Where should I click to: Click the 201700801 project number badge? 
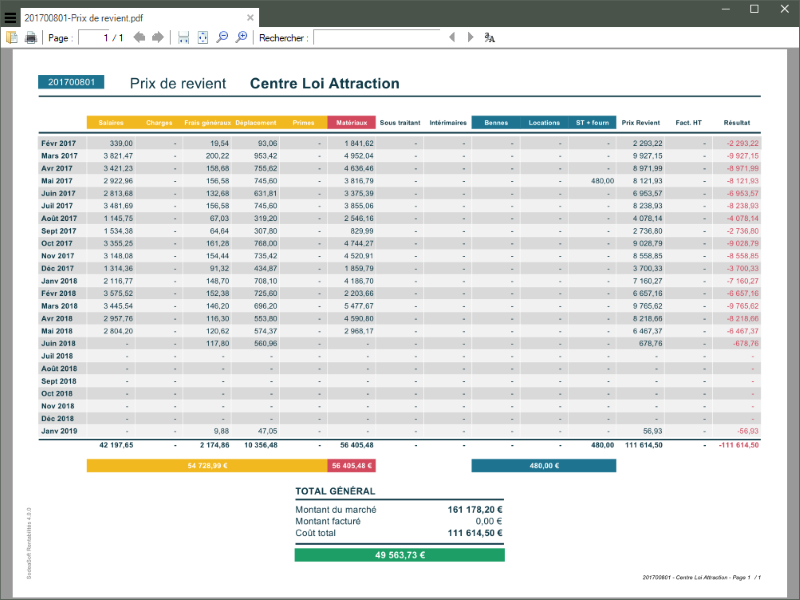pos(71,82)
